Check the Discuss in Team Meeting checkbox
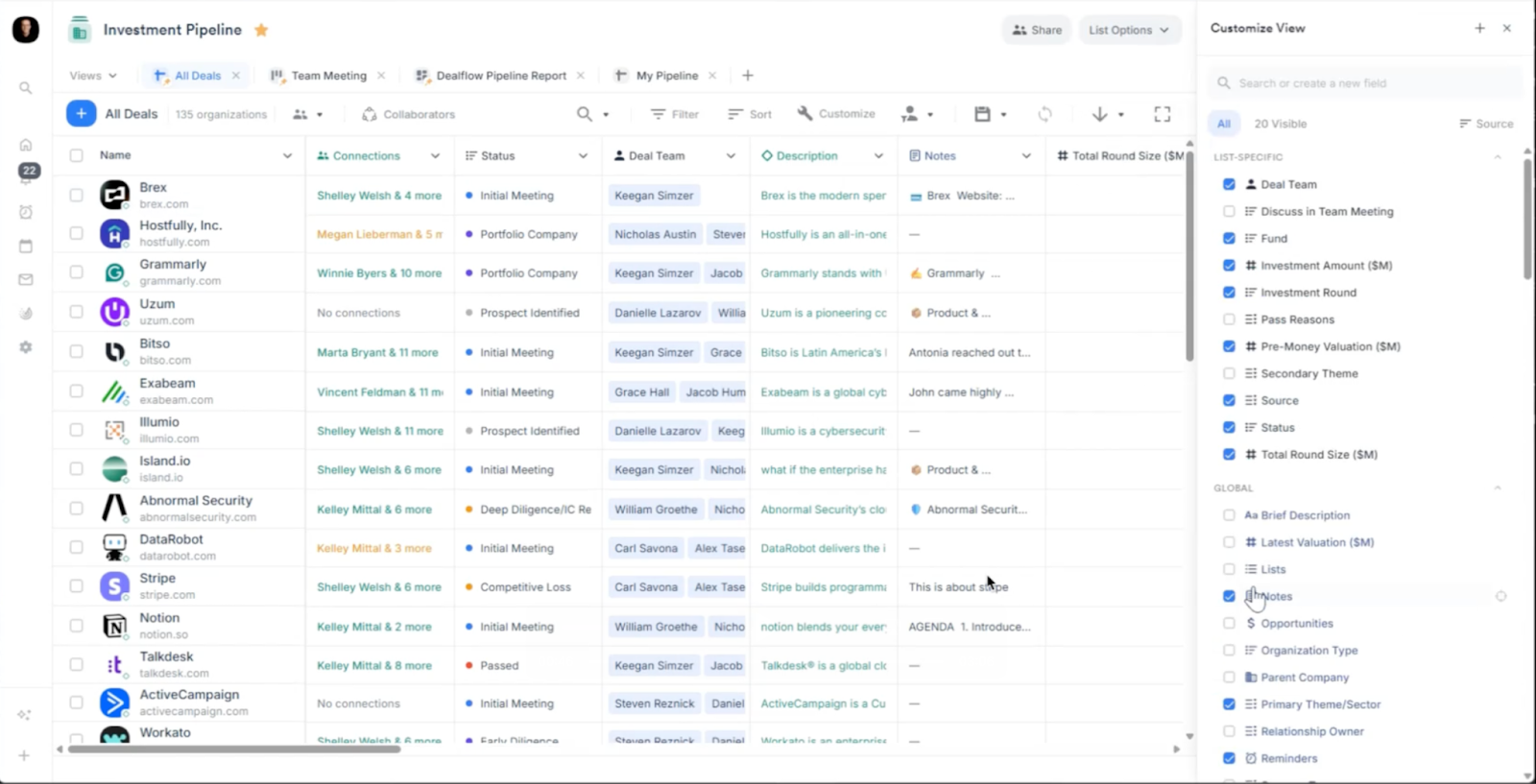 pyautogui.click(x=1229, y=211)
